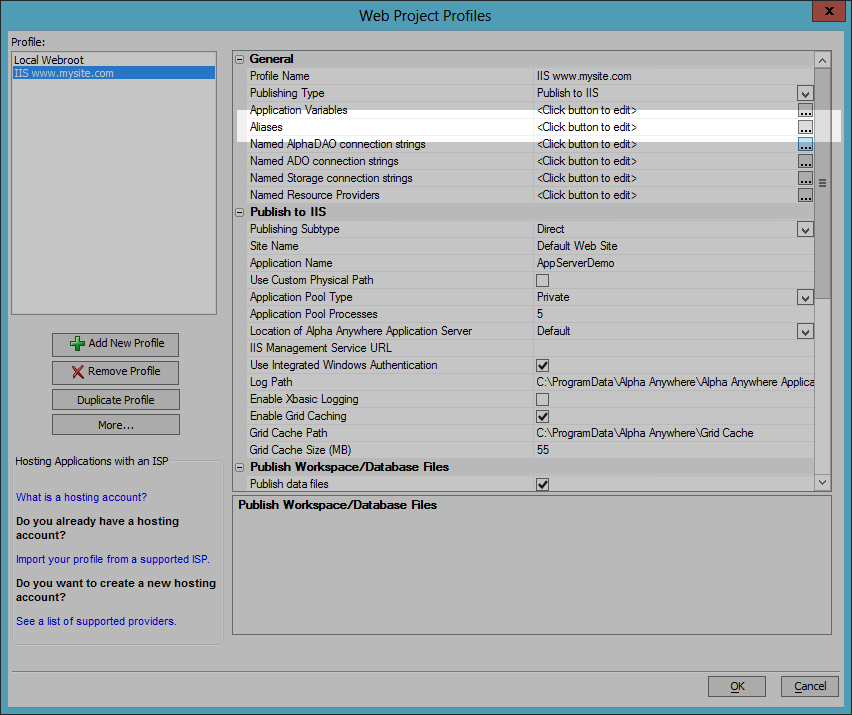Image resolution: width=852 pixels, height=715 pixels.
Task: Click the ellipsis button for Aliases
Action: (805, 127)
